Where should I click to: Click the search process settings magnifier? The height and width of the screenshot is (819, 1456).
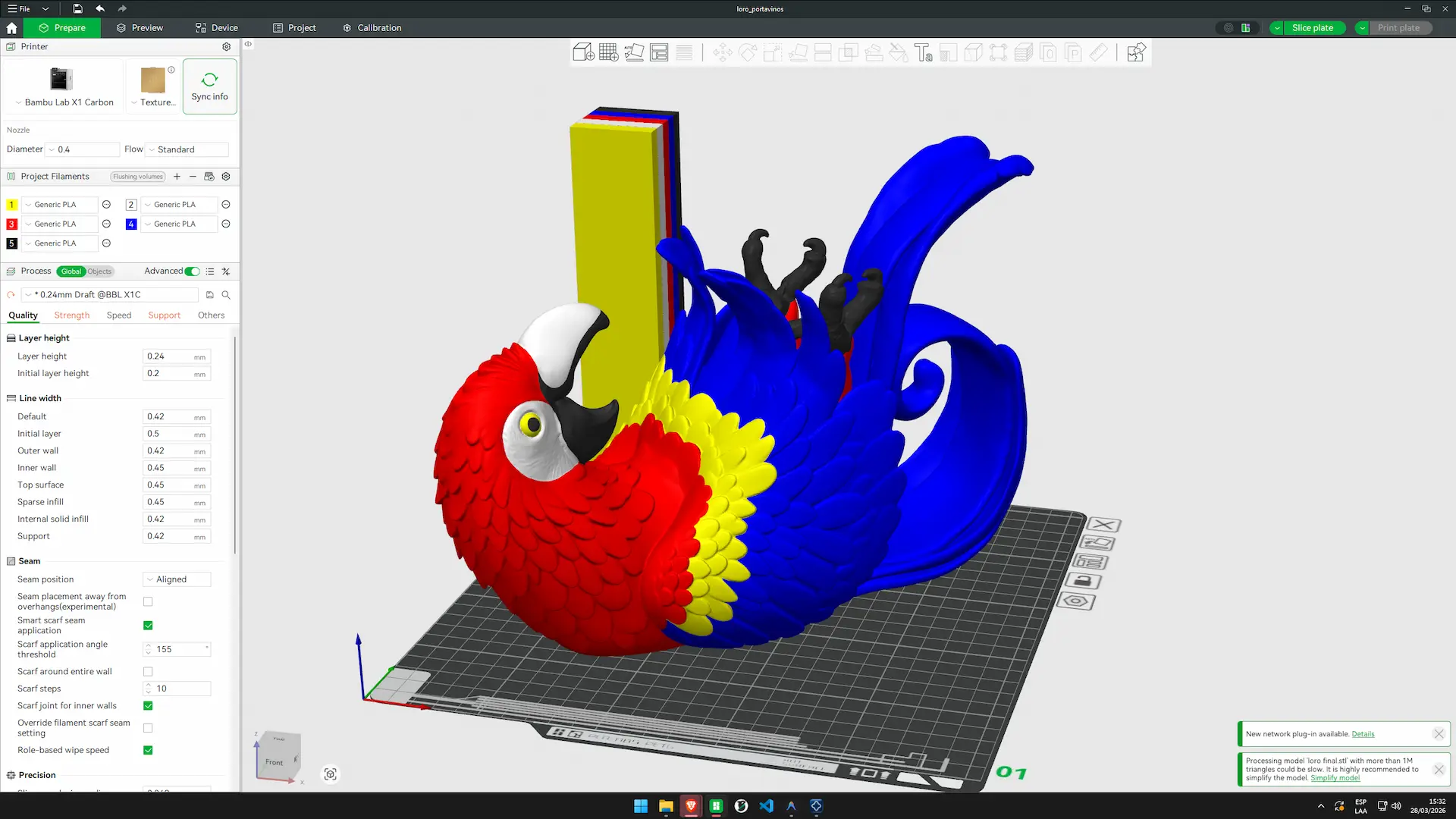[x=226, y=295]
